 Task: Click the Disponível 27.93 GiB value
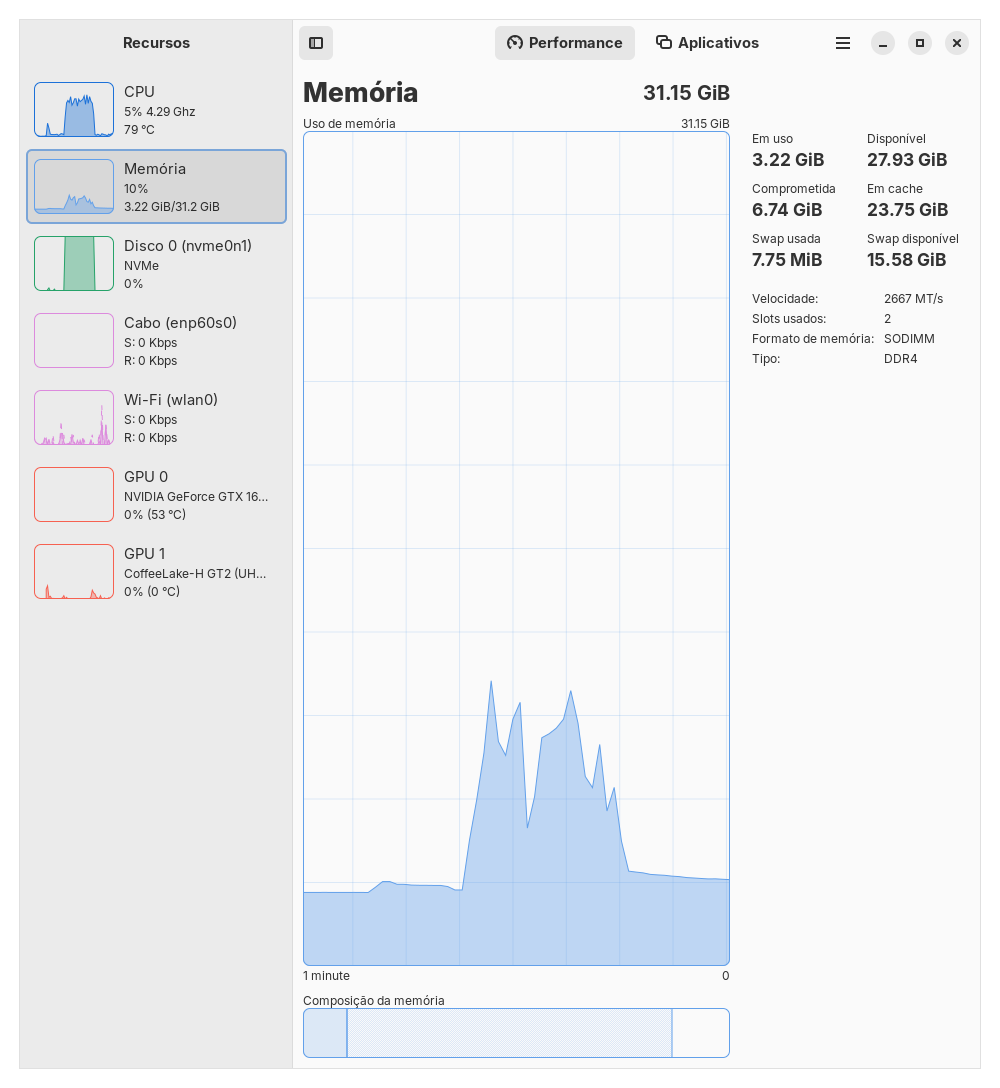(x=907, y=160)
